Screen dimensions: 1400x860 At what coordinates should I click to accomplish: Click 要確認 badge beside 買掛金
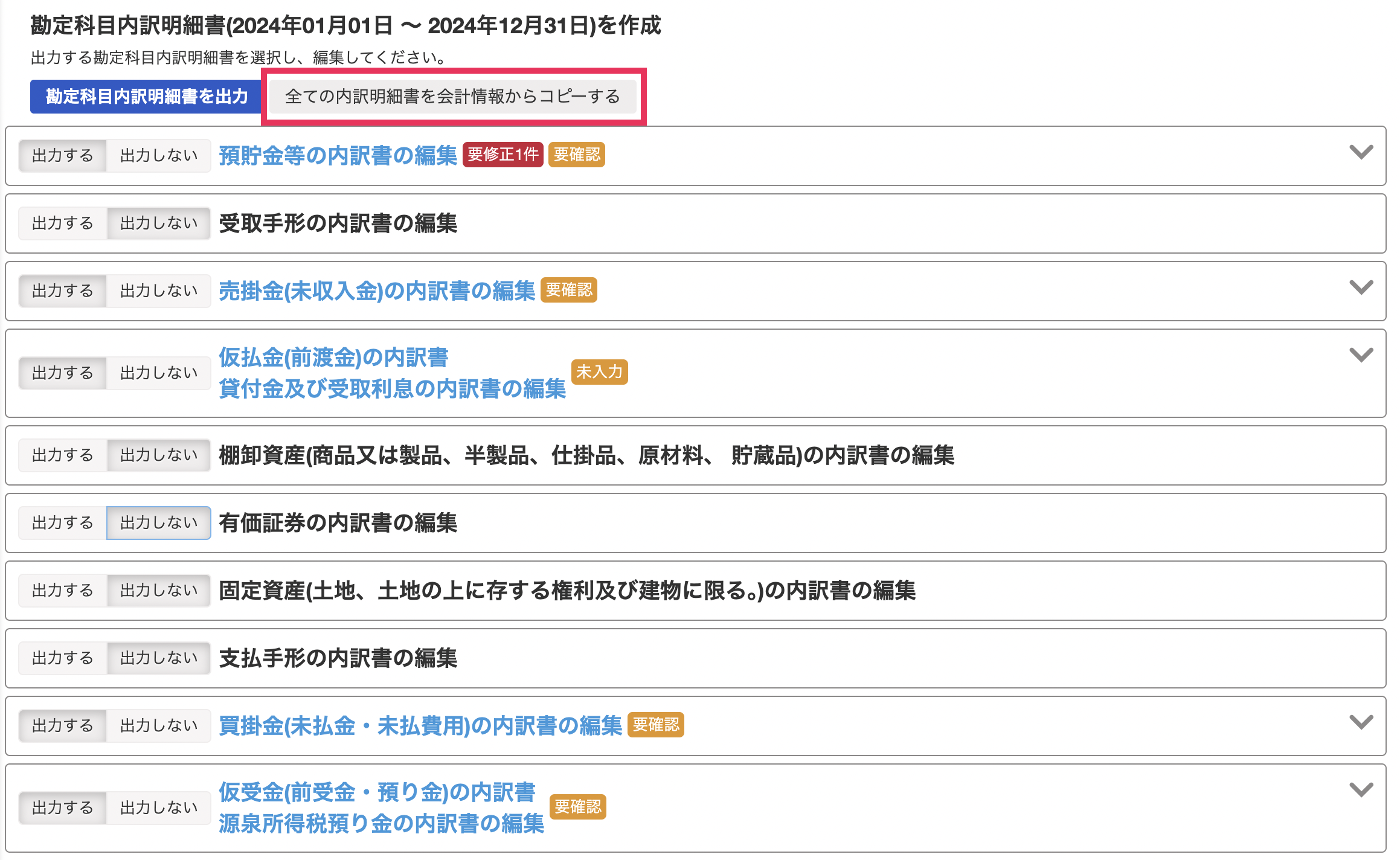(656, 725)
